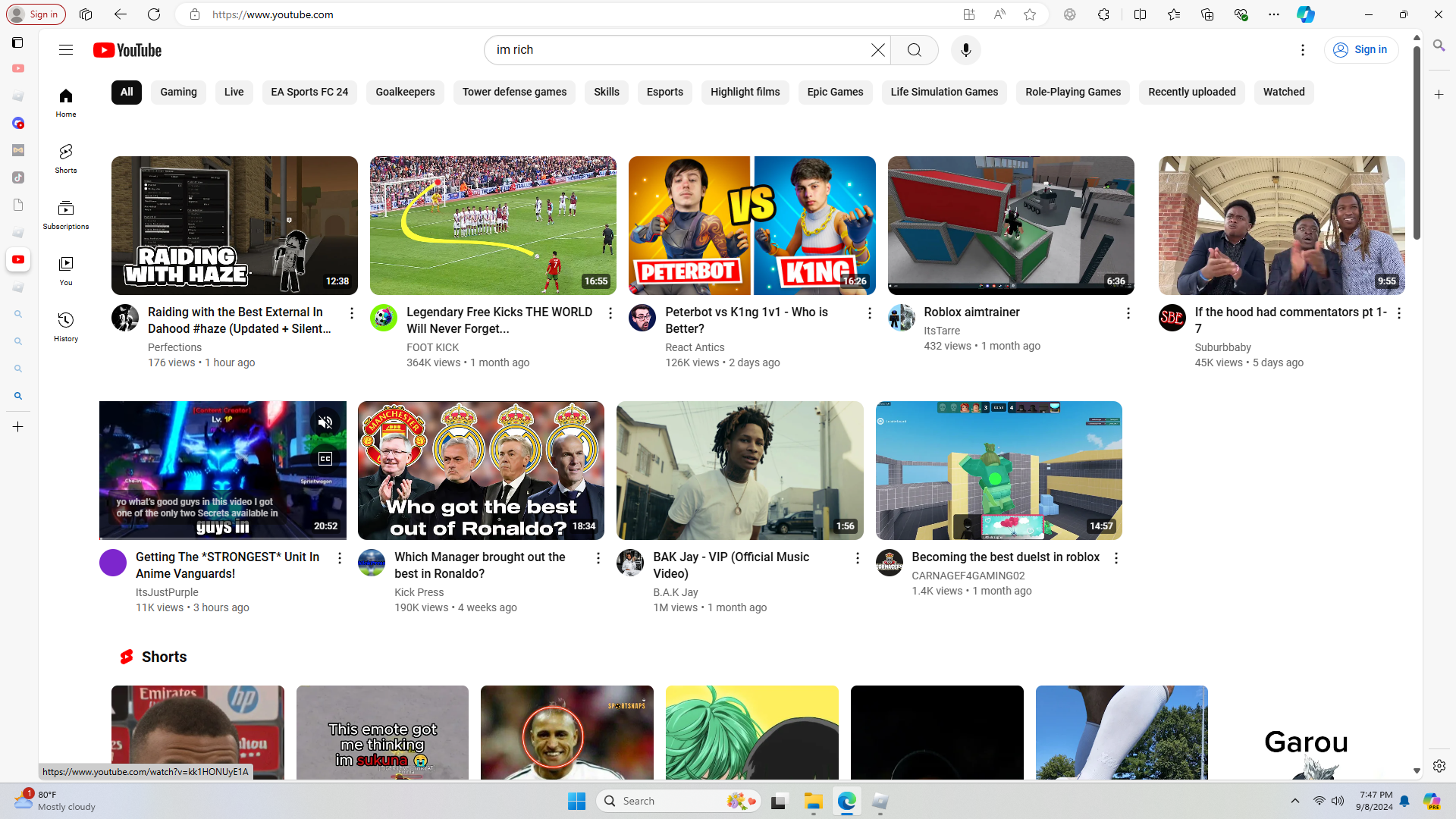Clear the search box text

point(877,50)
